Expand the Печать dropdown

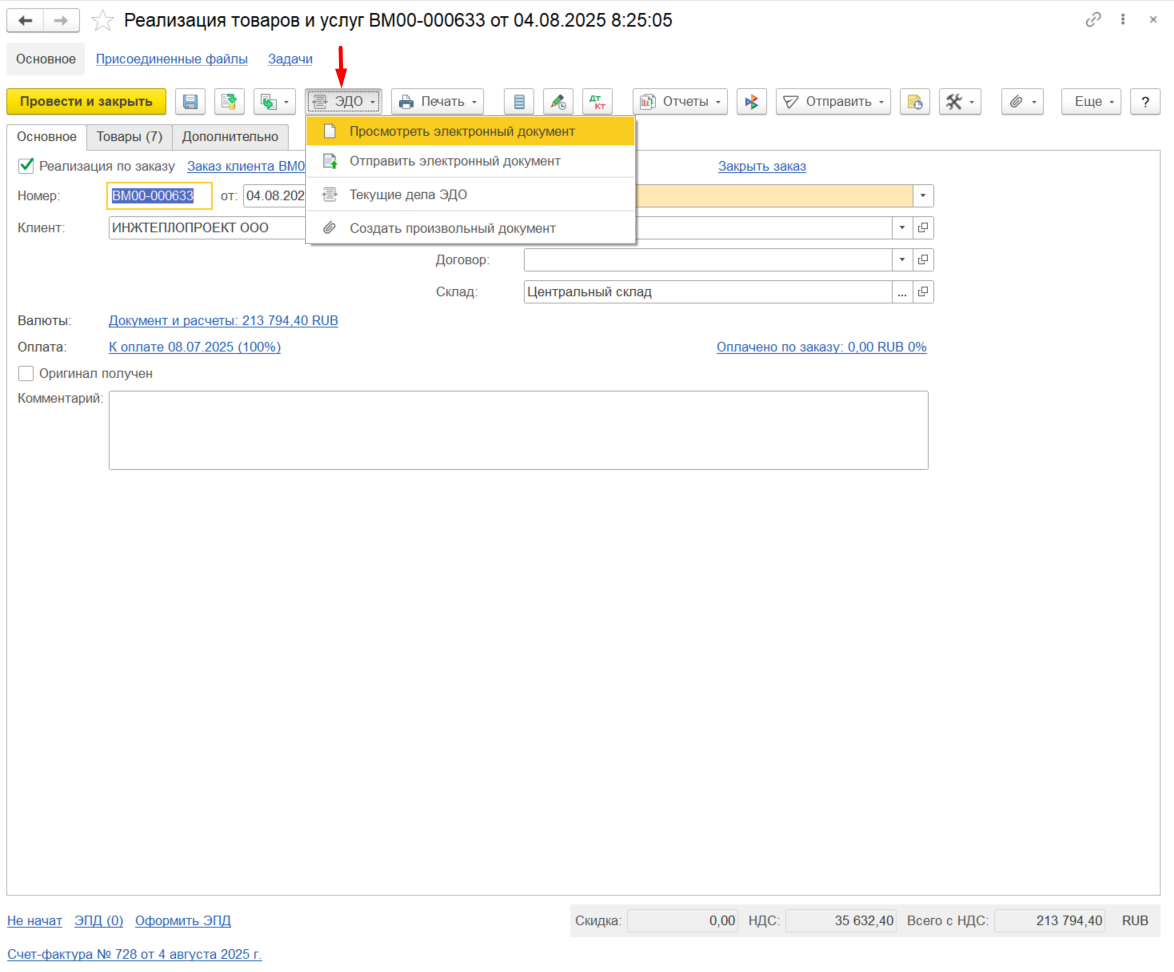click(x=437, y=102)
